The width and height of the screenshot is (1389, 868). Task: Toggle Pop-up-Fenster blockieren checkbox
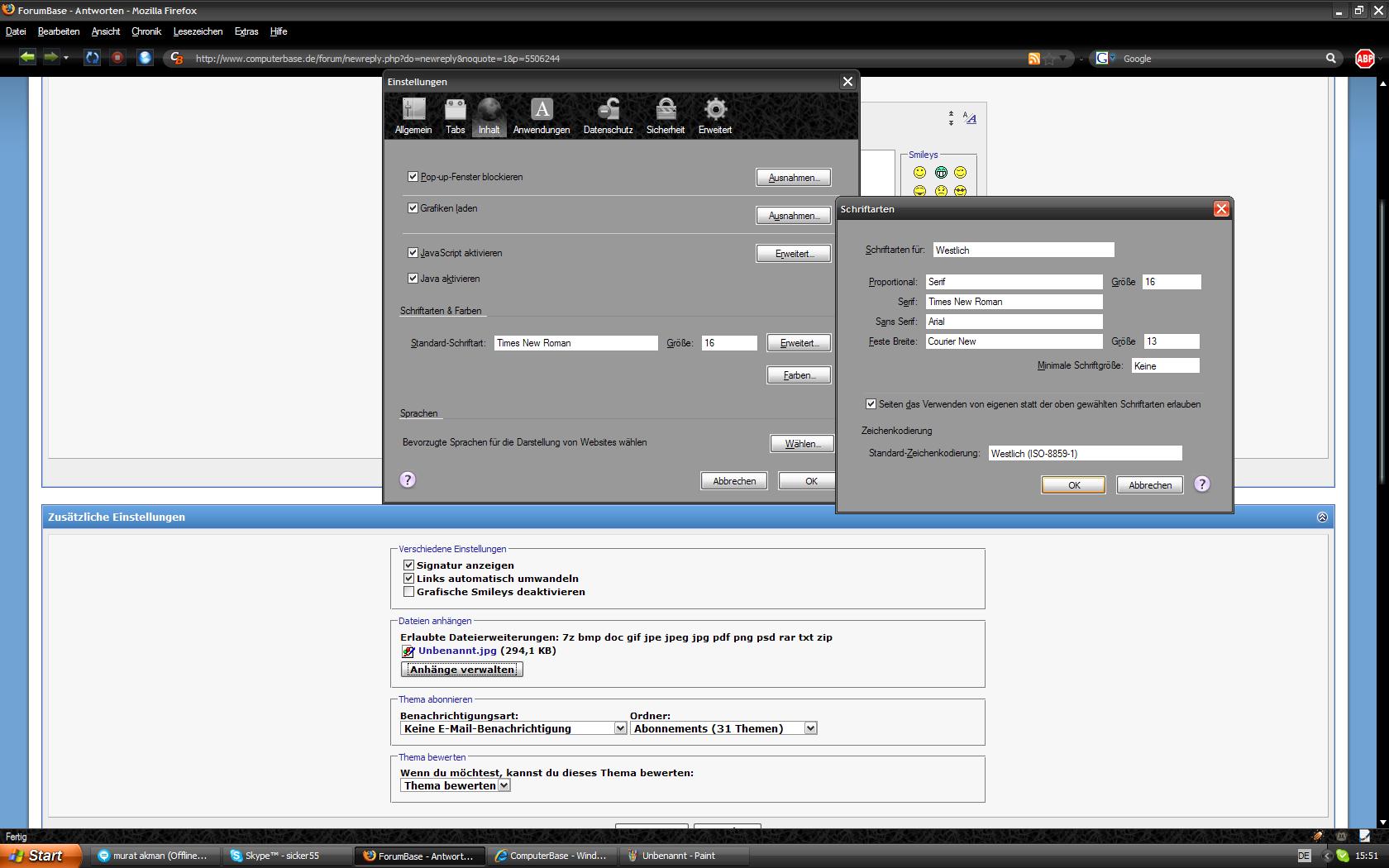[413, 176]
